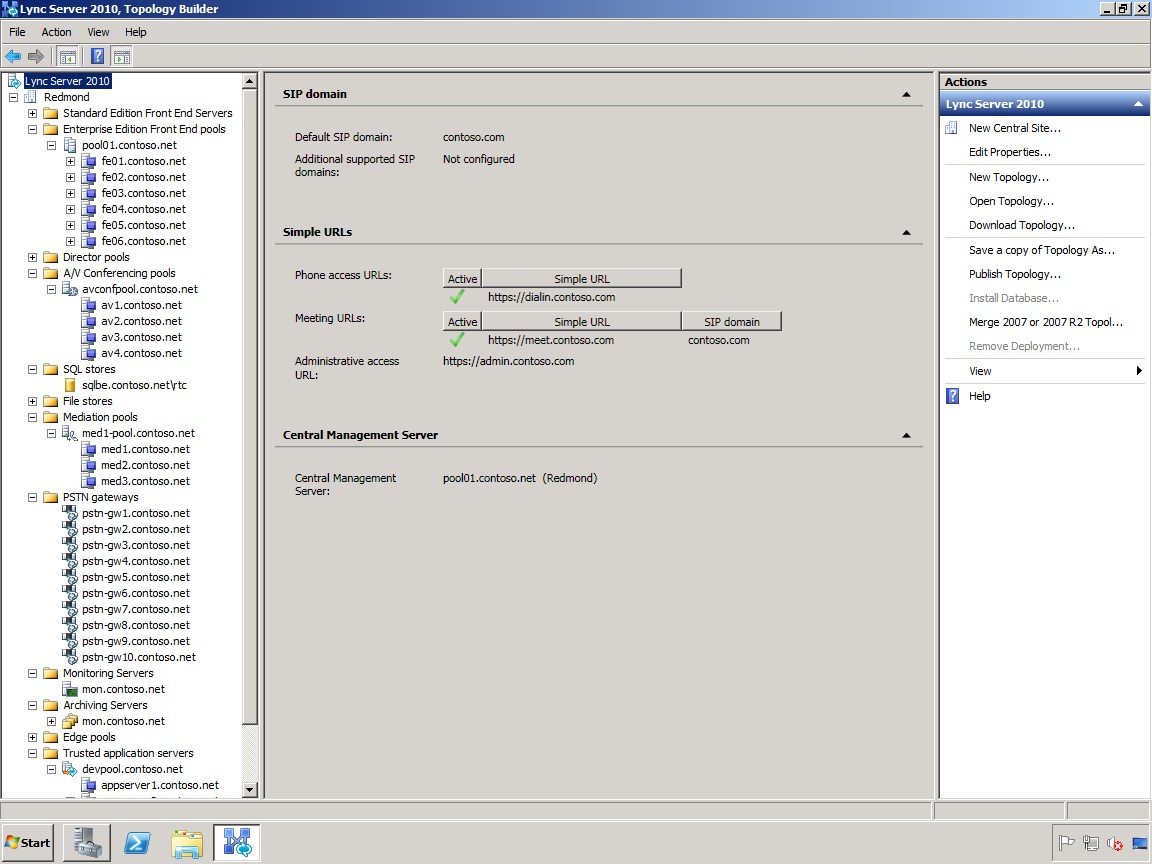Click the avconfpool.contoso.net pool icon
The height and width of the screenshot is (864, 1152).
pos(70,289)
